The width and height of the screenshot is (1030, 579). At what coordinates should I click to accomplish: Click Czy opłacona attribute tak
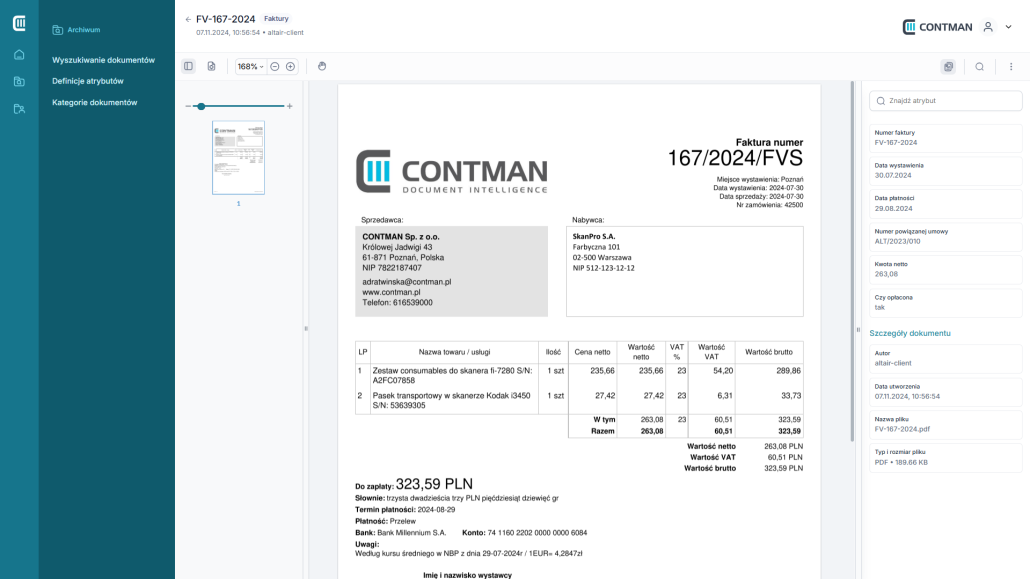(x=945, y=302)
